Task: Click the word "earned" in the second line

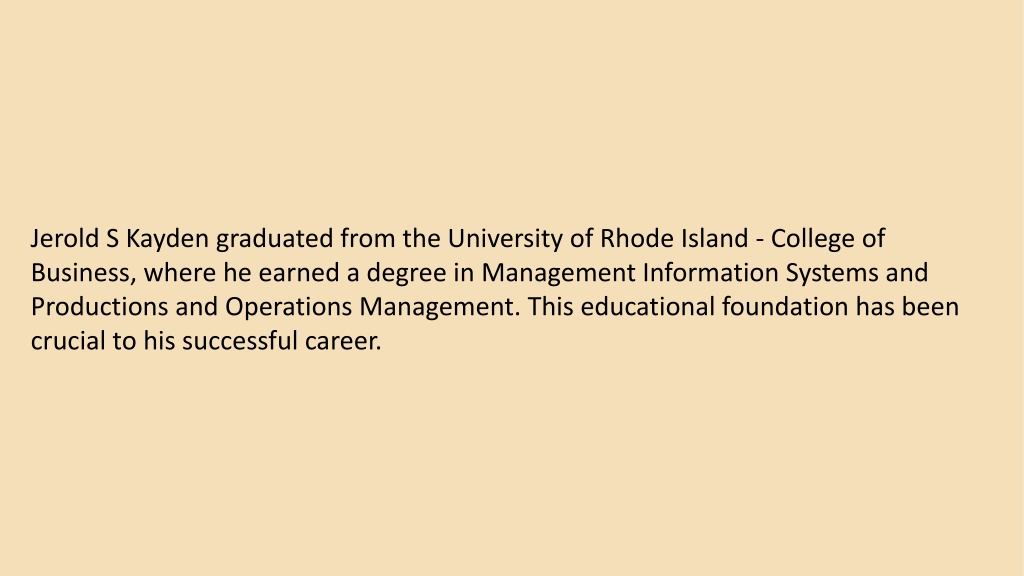Action: coord(299,273)
